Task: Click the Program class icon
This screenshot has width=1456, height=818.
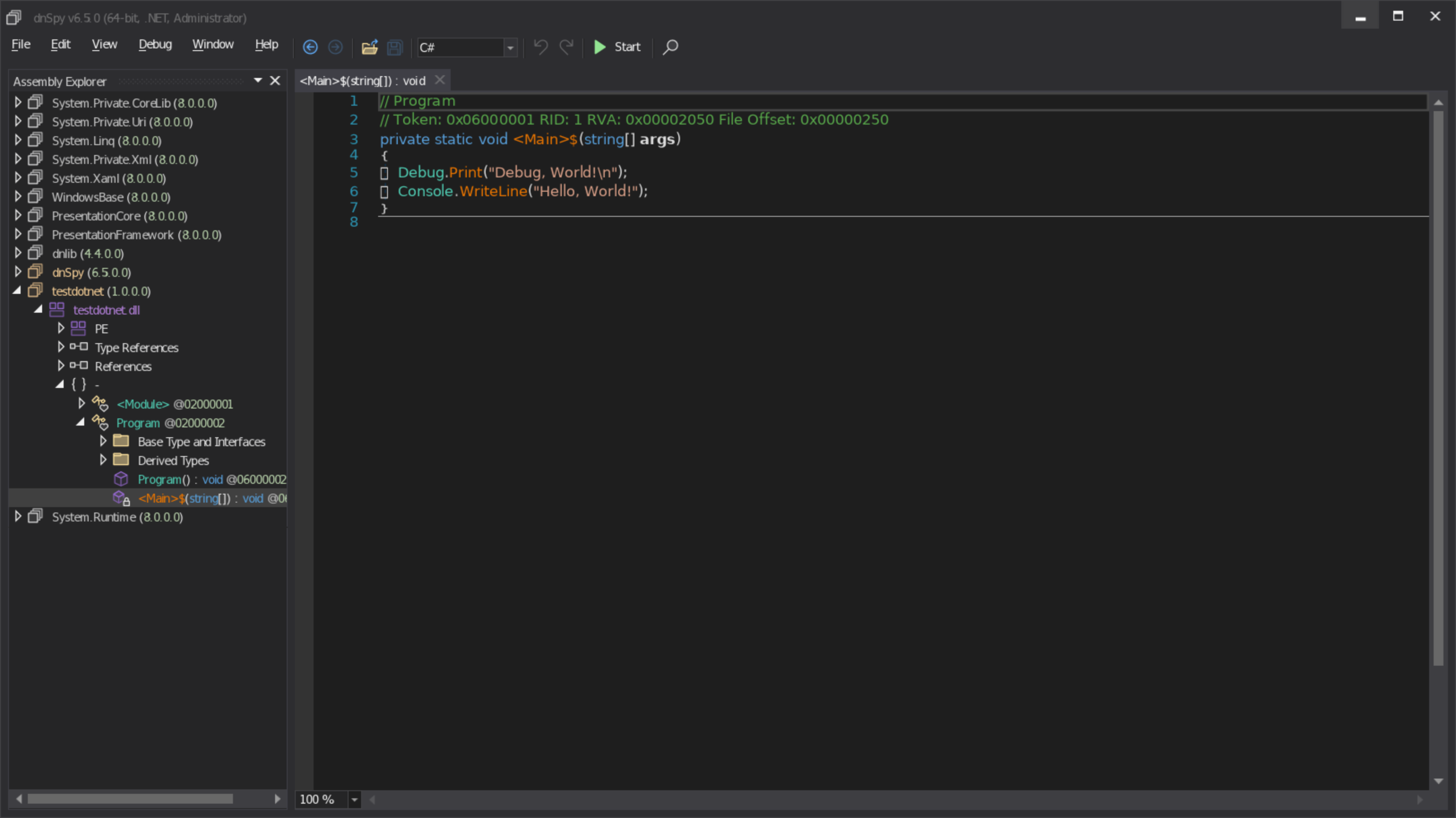Action: pyautogui.click(x=100, y=422)
